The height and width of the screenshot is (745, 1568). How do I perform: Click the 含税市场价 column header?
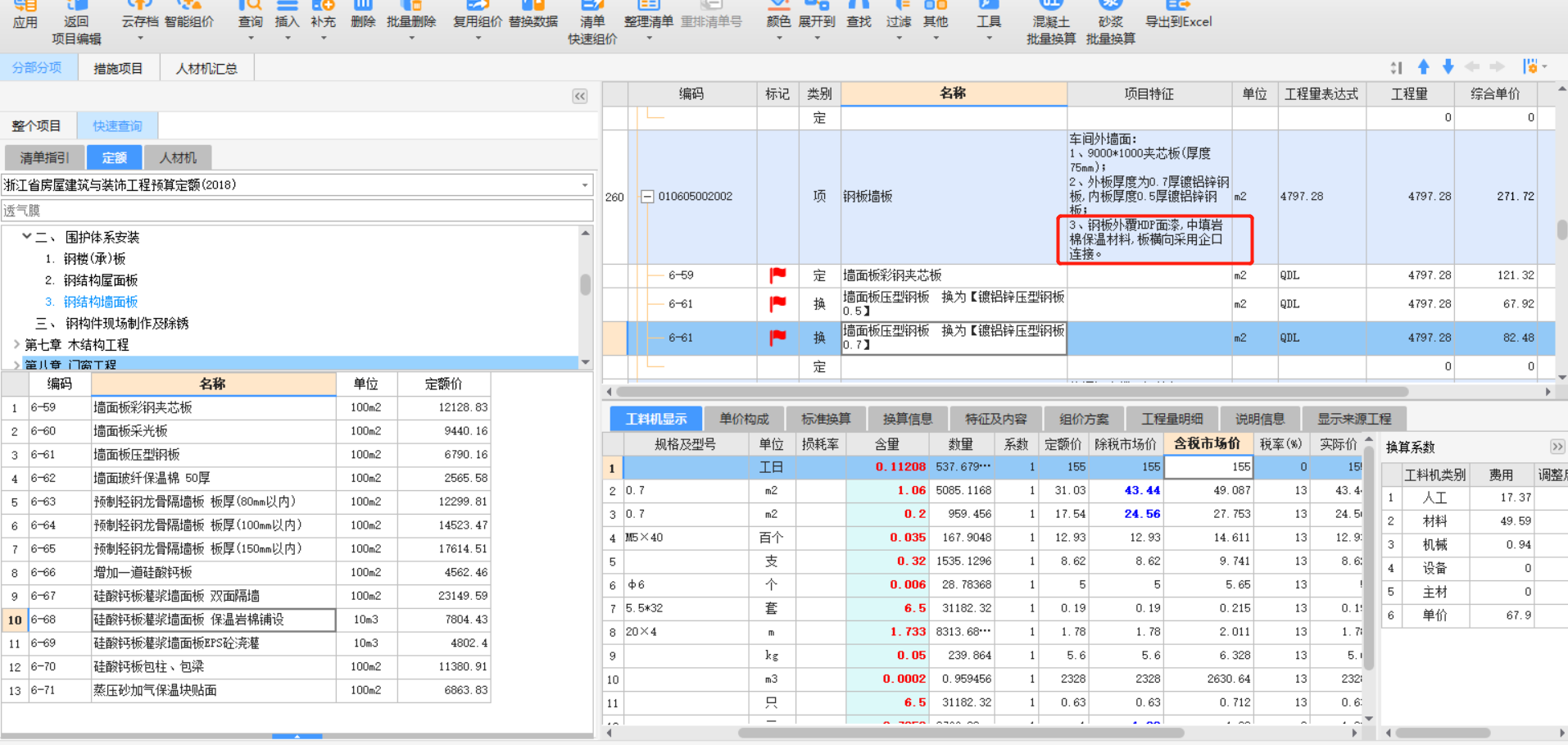click(1208, 443)
